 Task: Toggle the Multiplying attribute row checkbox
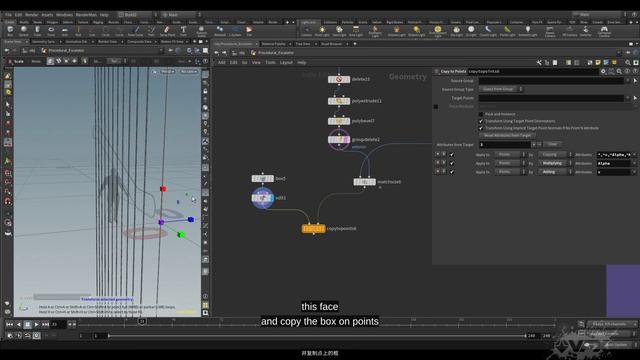(x=452, y=163)
